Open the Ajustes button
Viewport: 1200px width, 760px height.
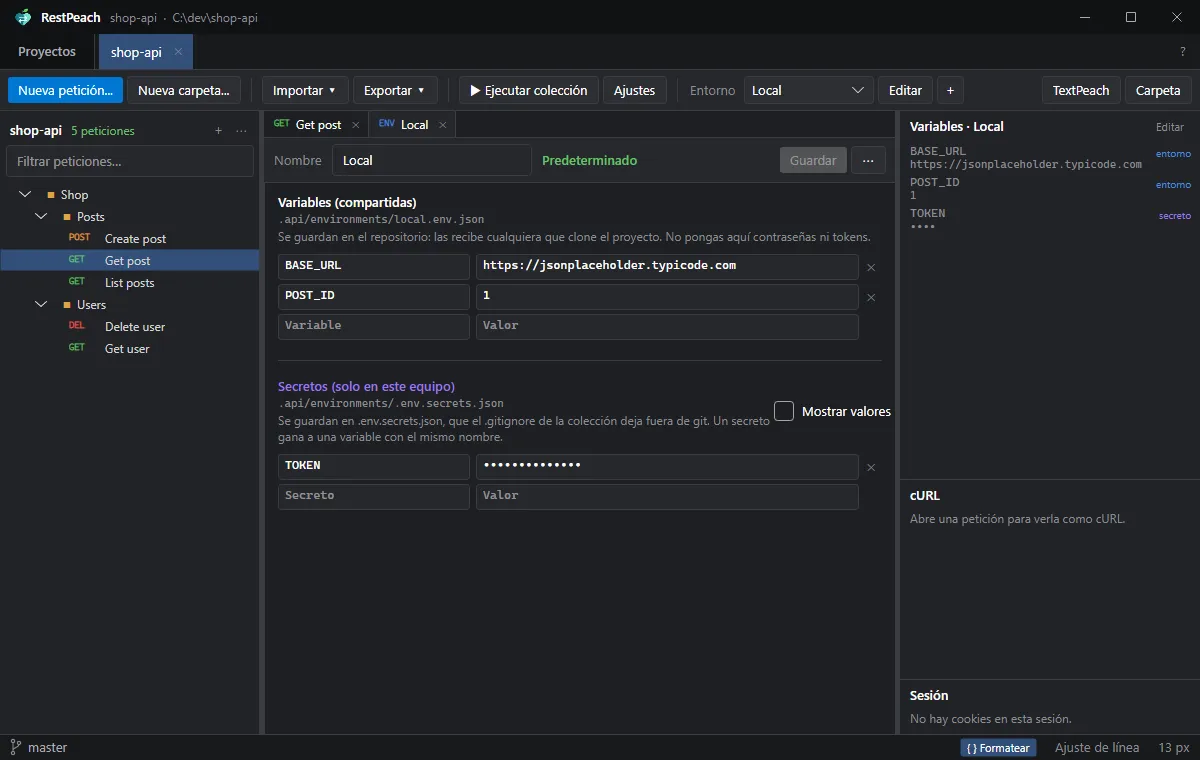pos(634,90)
